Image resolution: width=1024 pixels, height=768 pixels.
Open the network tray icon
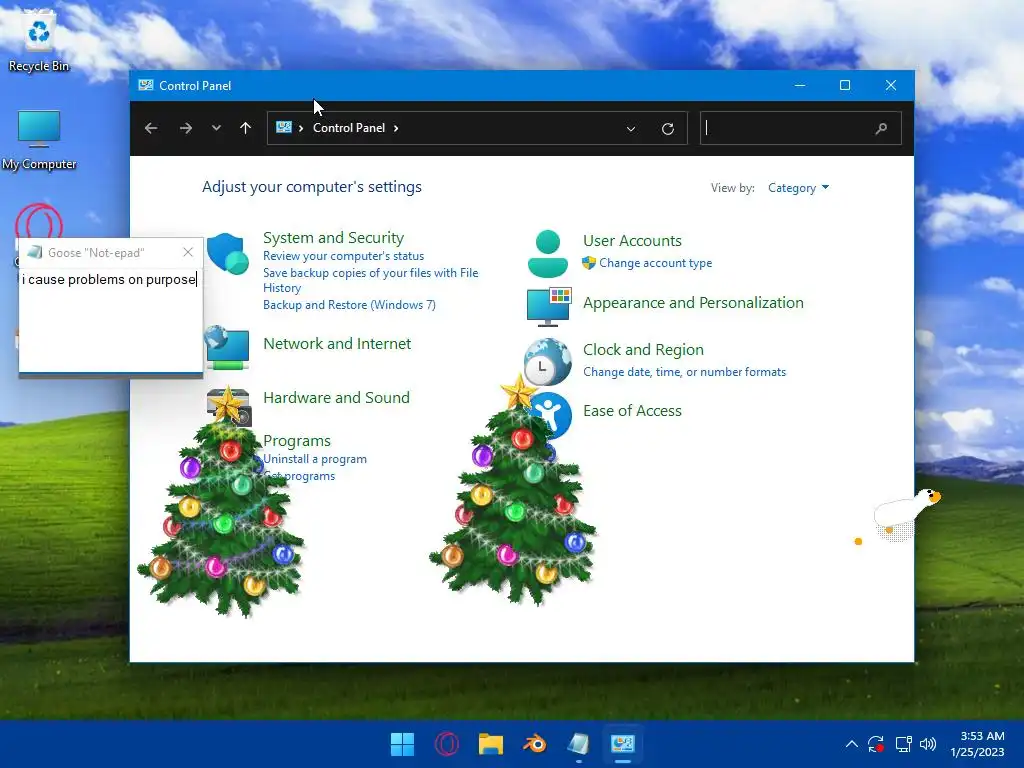click(903, 744)
